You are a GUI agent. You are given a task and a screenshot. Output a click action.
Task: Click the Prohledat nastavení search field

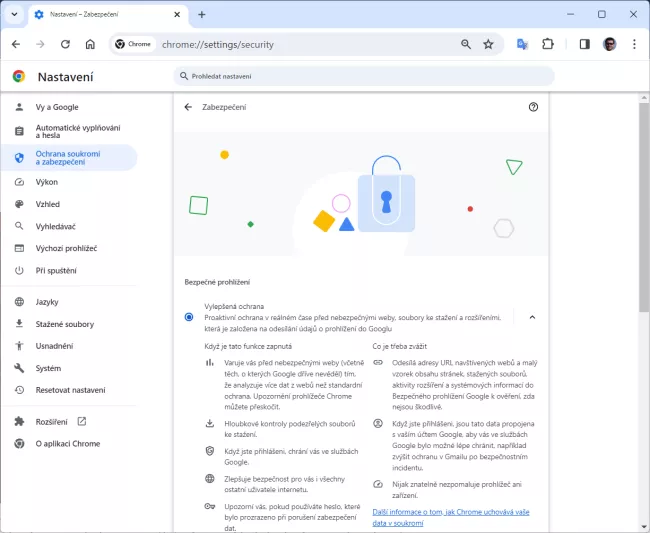pyautogui.click(x=363, y=76)
